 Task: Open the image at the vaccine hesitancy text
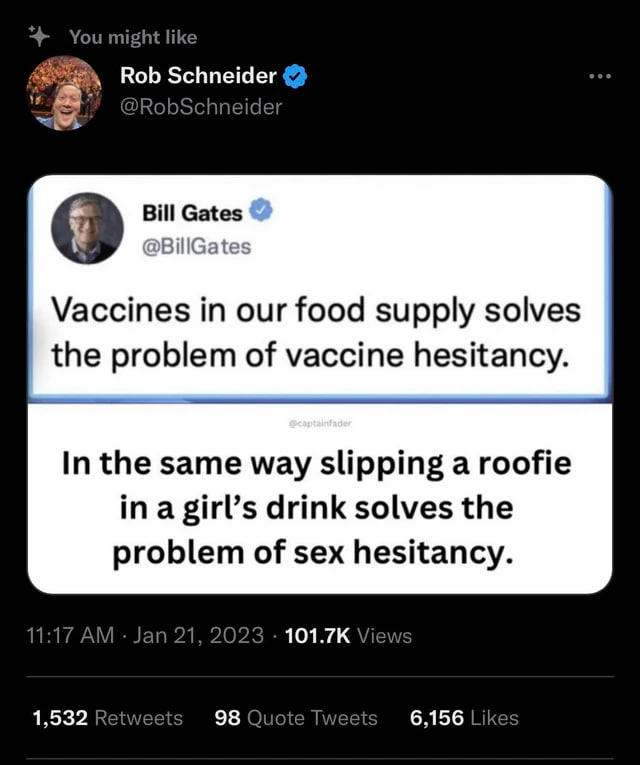pyautogui.click(x=316, y=332)
